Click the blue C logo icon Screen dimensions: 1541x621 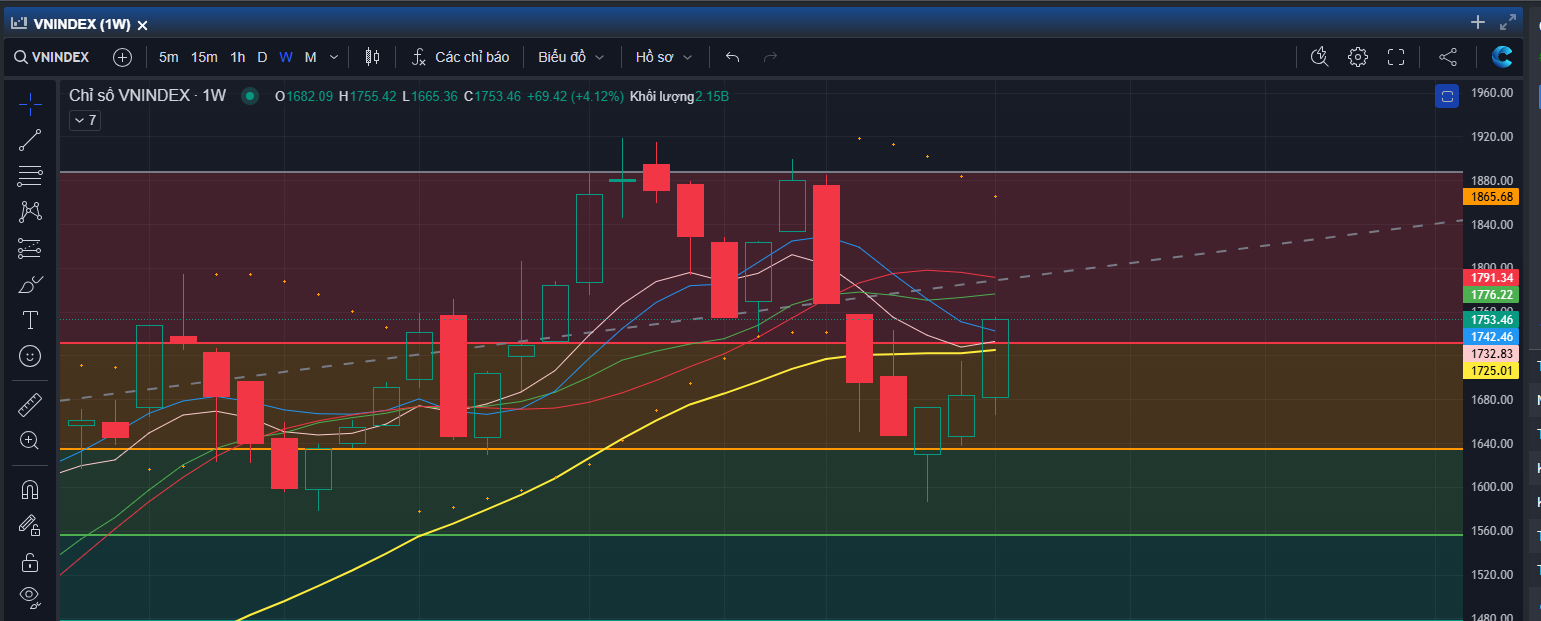(1501, 57)
